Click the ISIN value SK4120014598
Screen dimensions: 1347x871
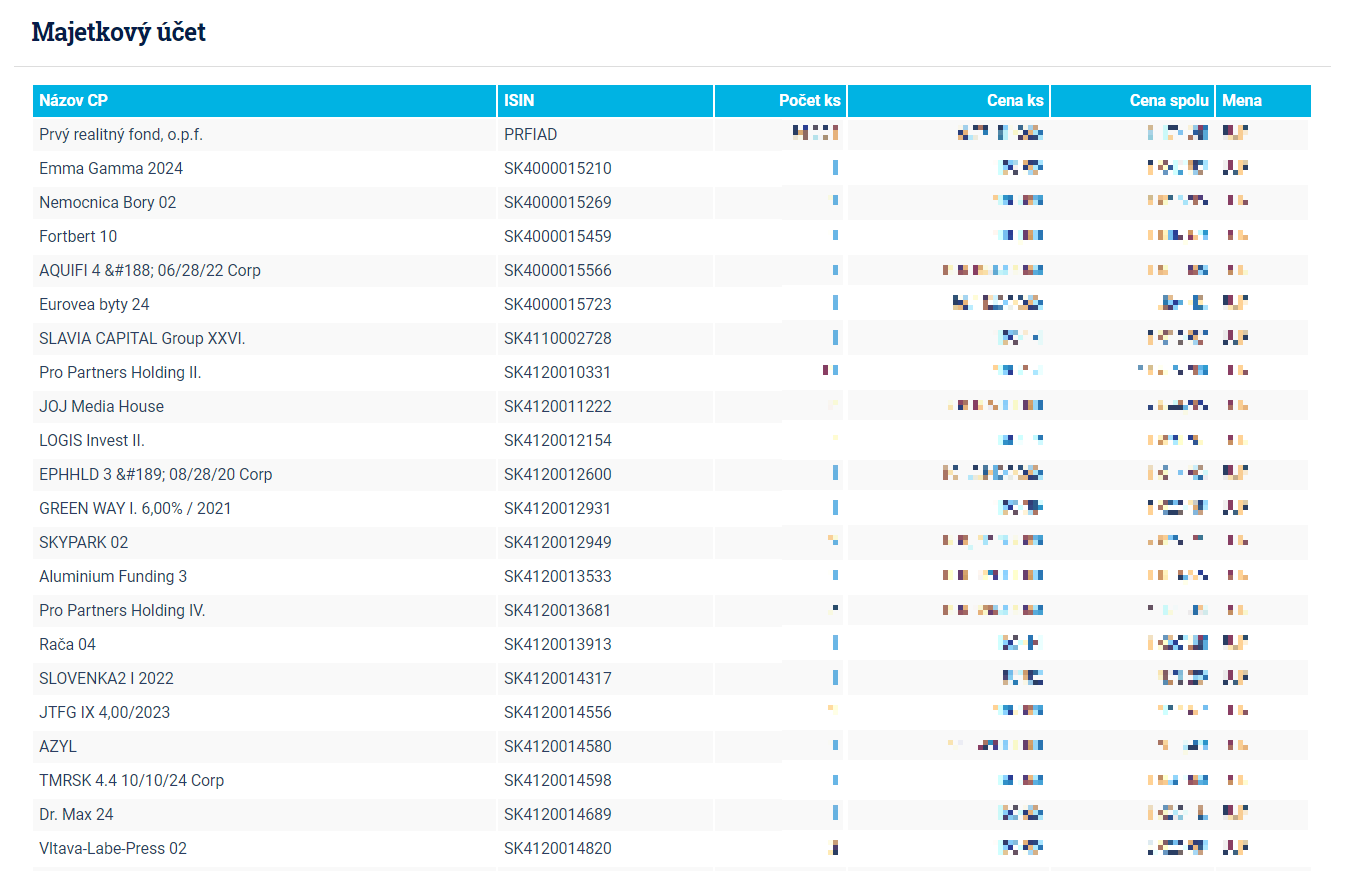coord(558,780)
